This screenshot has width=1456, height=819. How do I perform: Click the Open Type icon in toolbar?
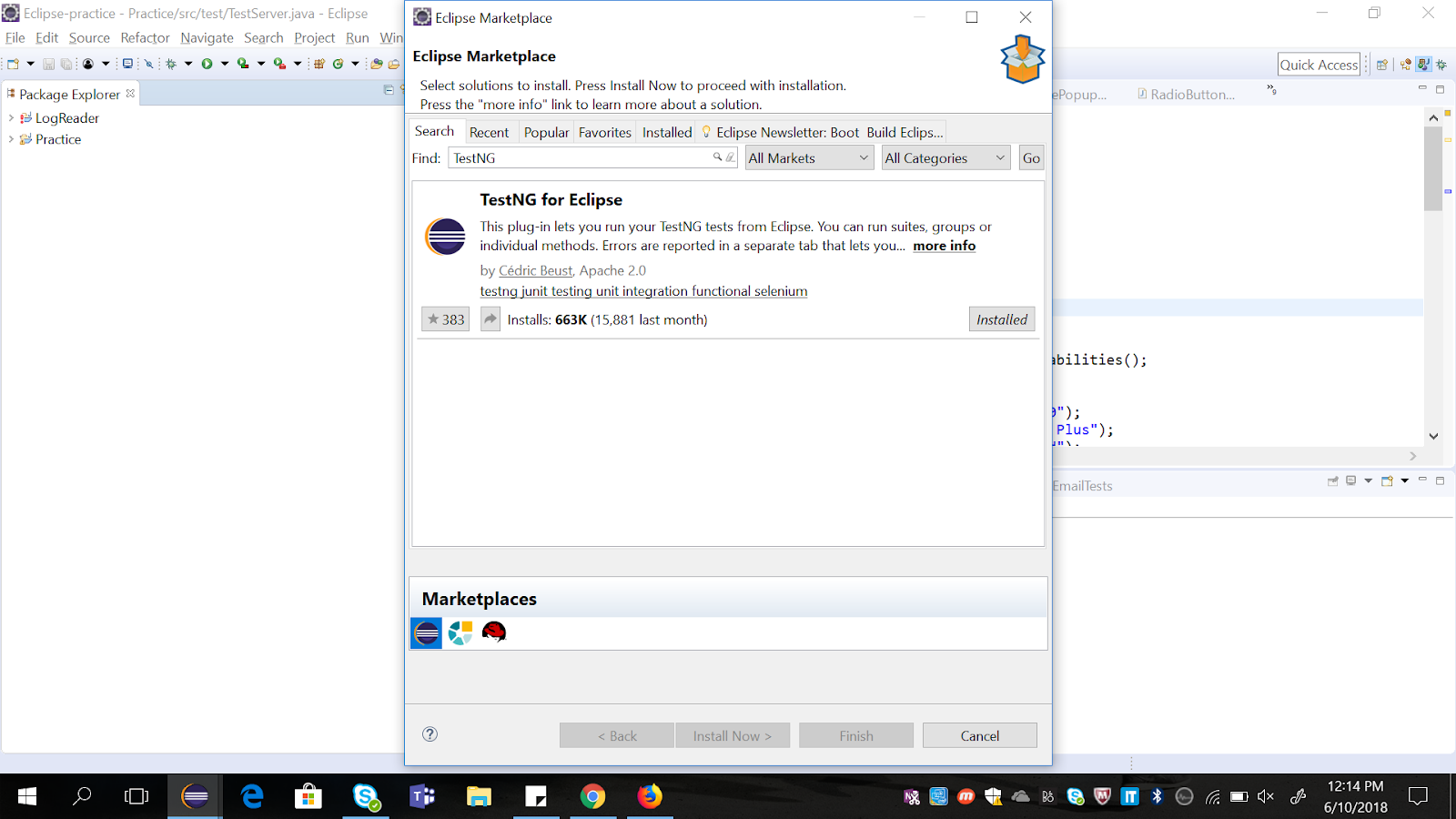click(376, 64)
